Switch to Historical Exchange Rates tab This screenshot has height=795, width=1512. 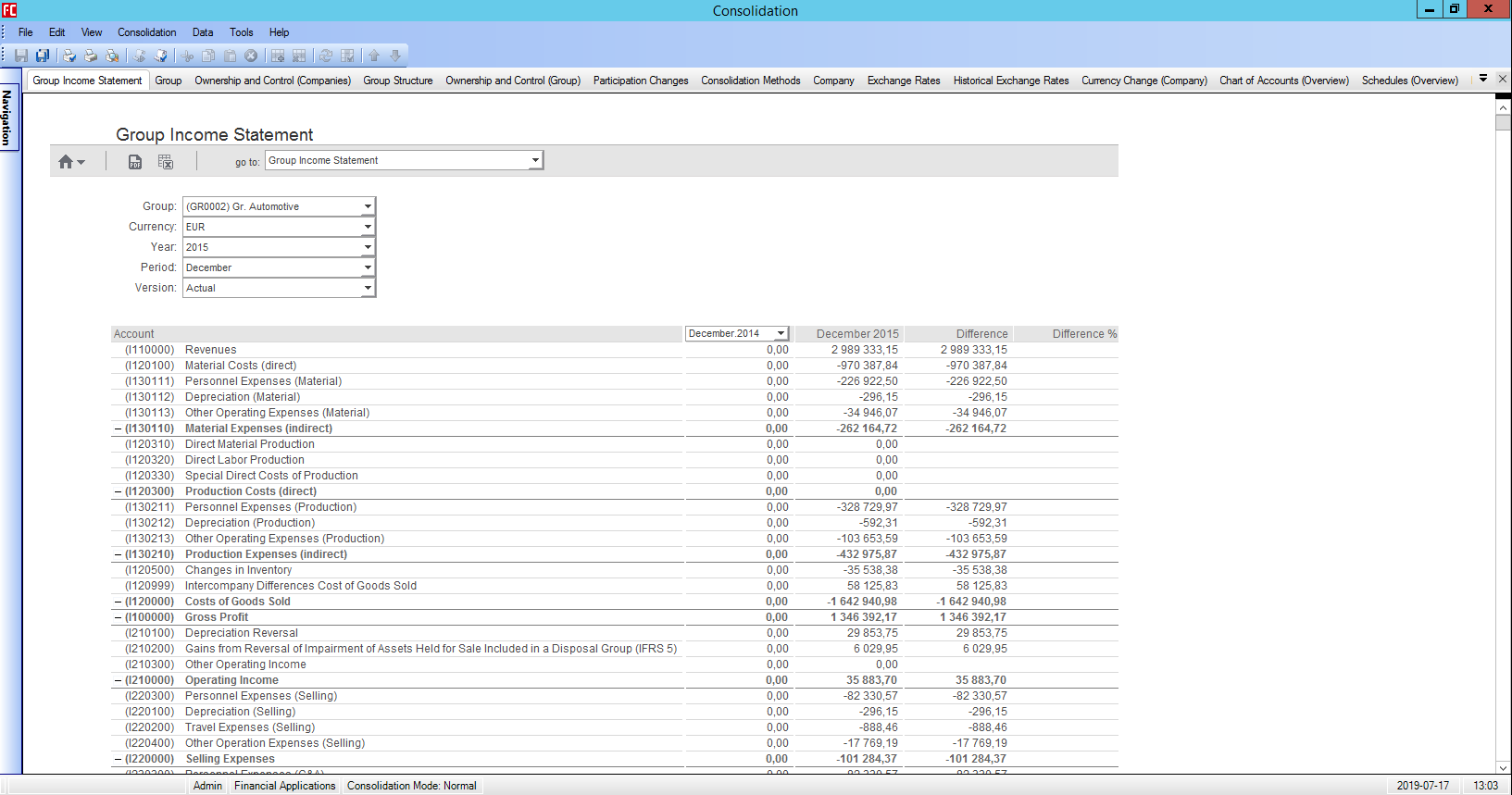1011,81
